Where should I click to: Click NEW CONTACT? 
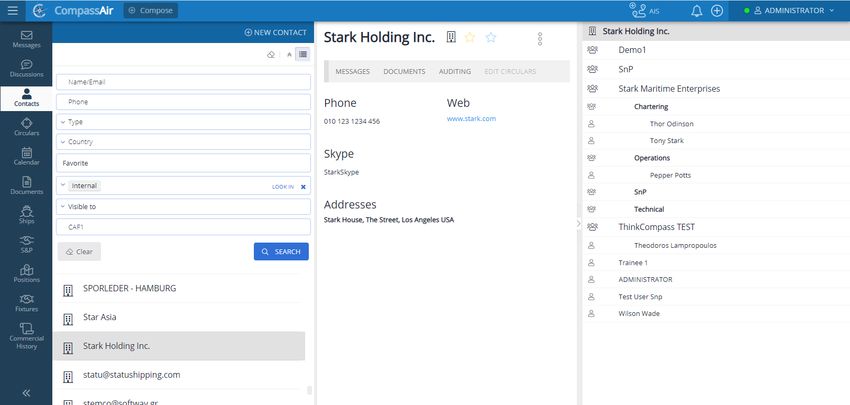(275, 33)
